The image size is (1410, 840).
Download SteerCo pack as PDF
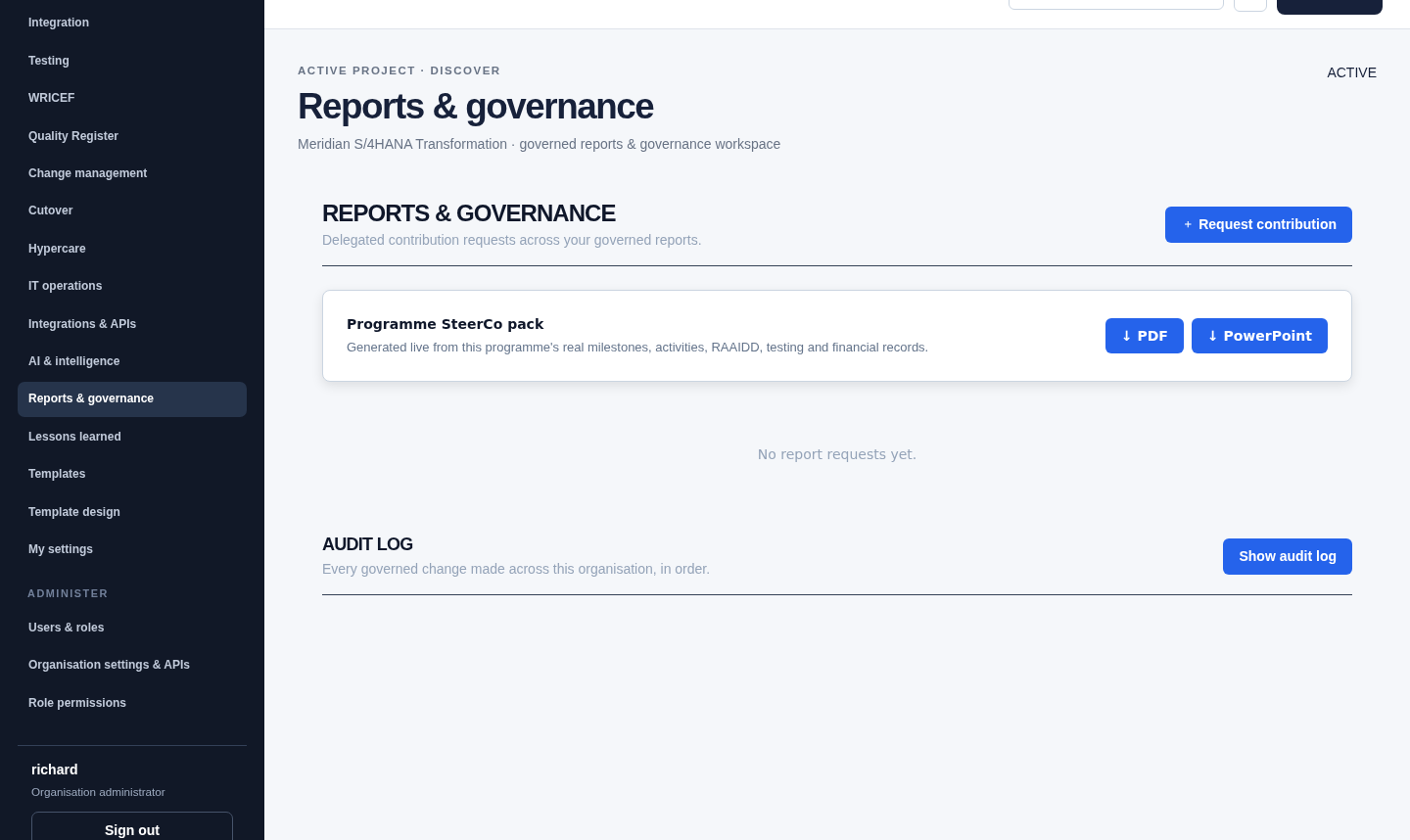tap(1145, 336)
